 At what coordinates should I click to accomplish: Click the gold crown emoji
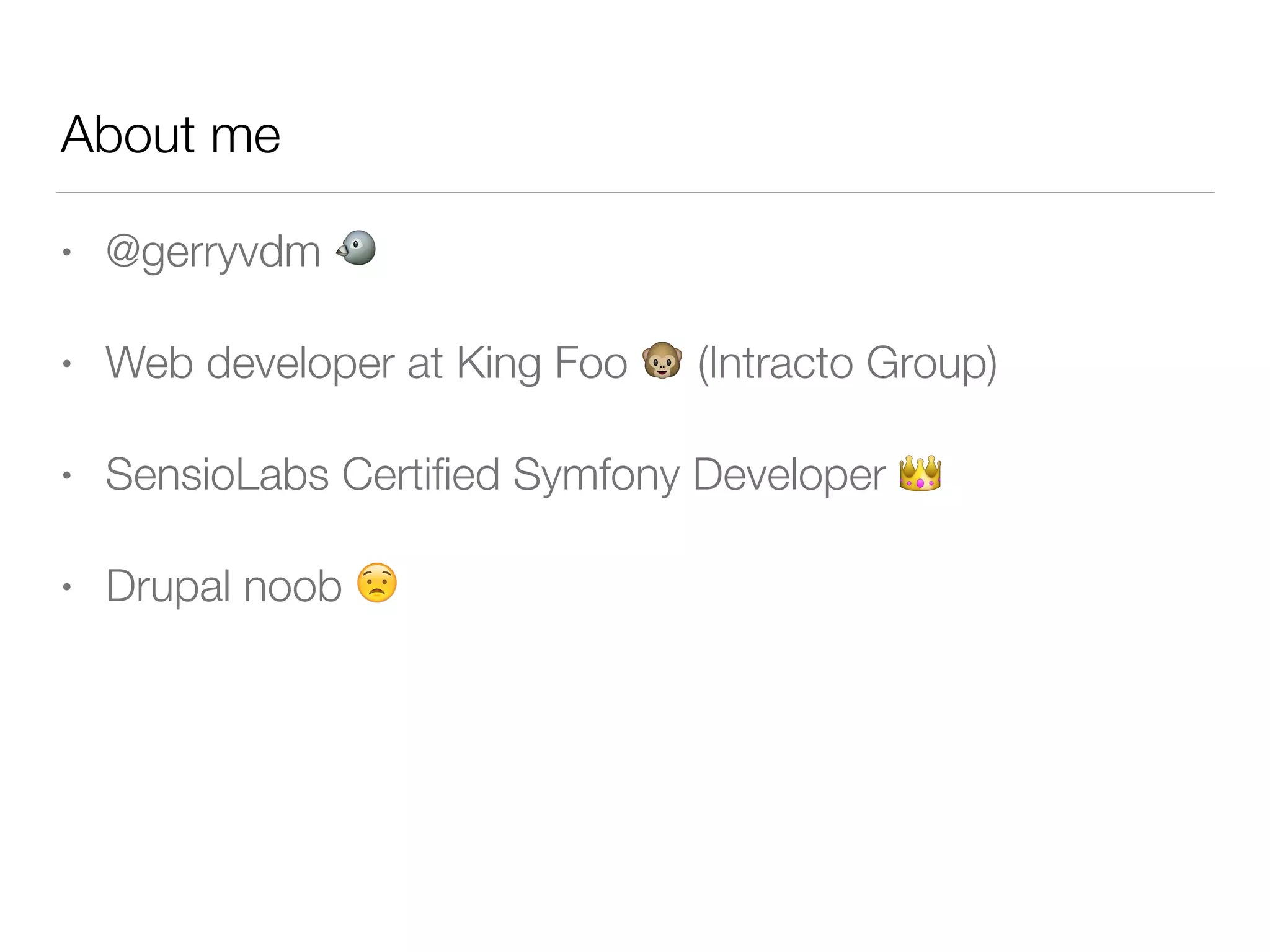pyautogui.click(x=920, y=473)
